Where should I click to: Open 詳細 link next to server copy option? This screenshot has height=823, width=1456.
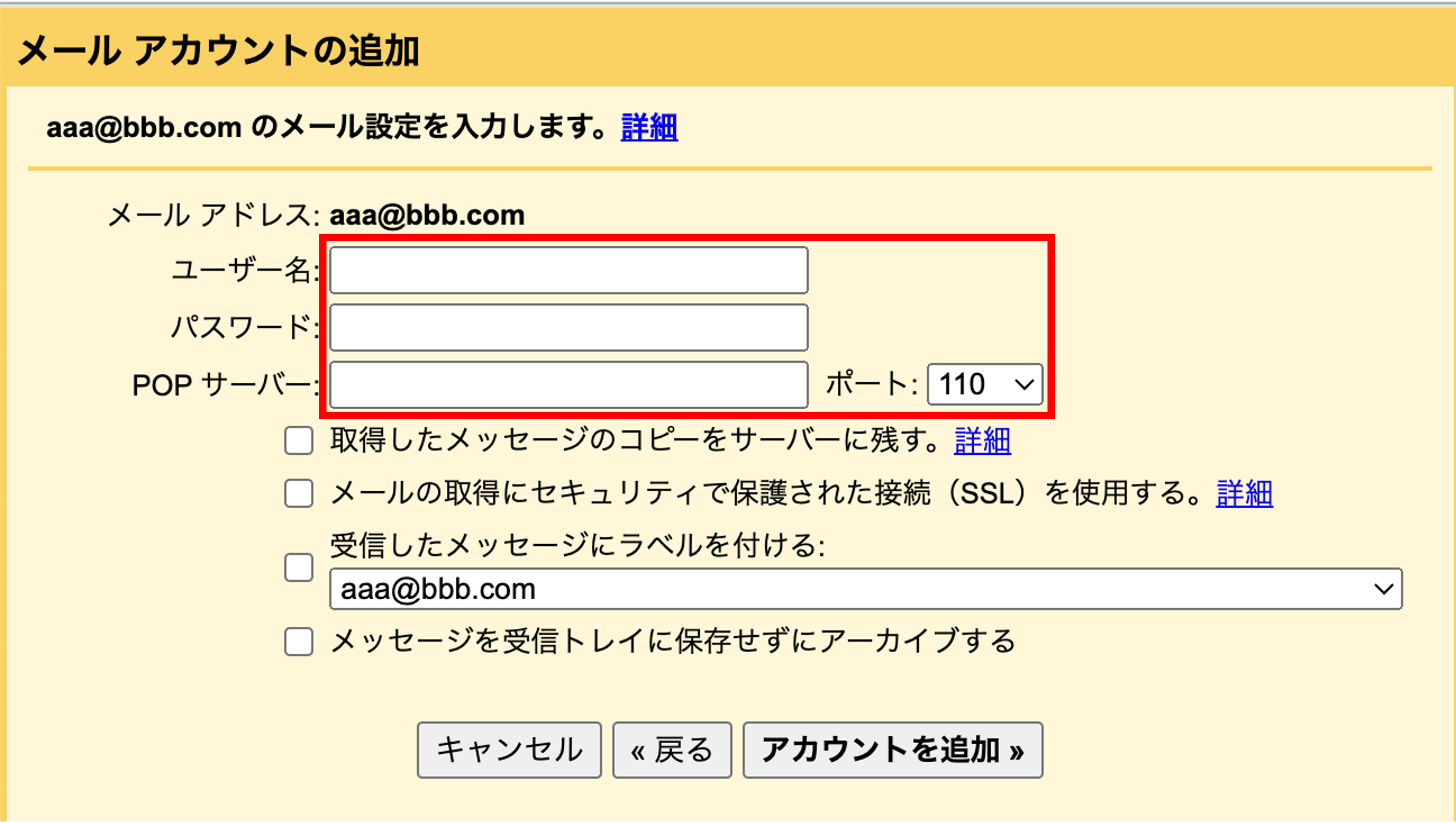pos(983,440)
